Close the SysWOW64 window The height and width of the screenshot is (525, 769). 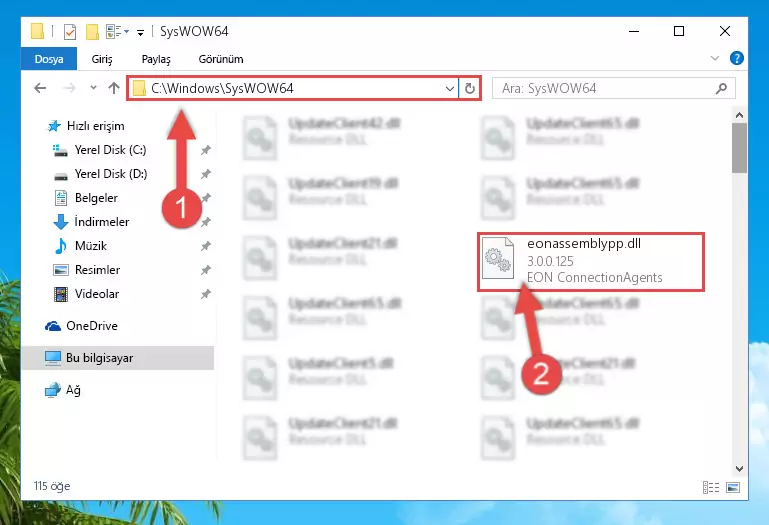pos(724,31)
